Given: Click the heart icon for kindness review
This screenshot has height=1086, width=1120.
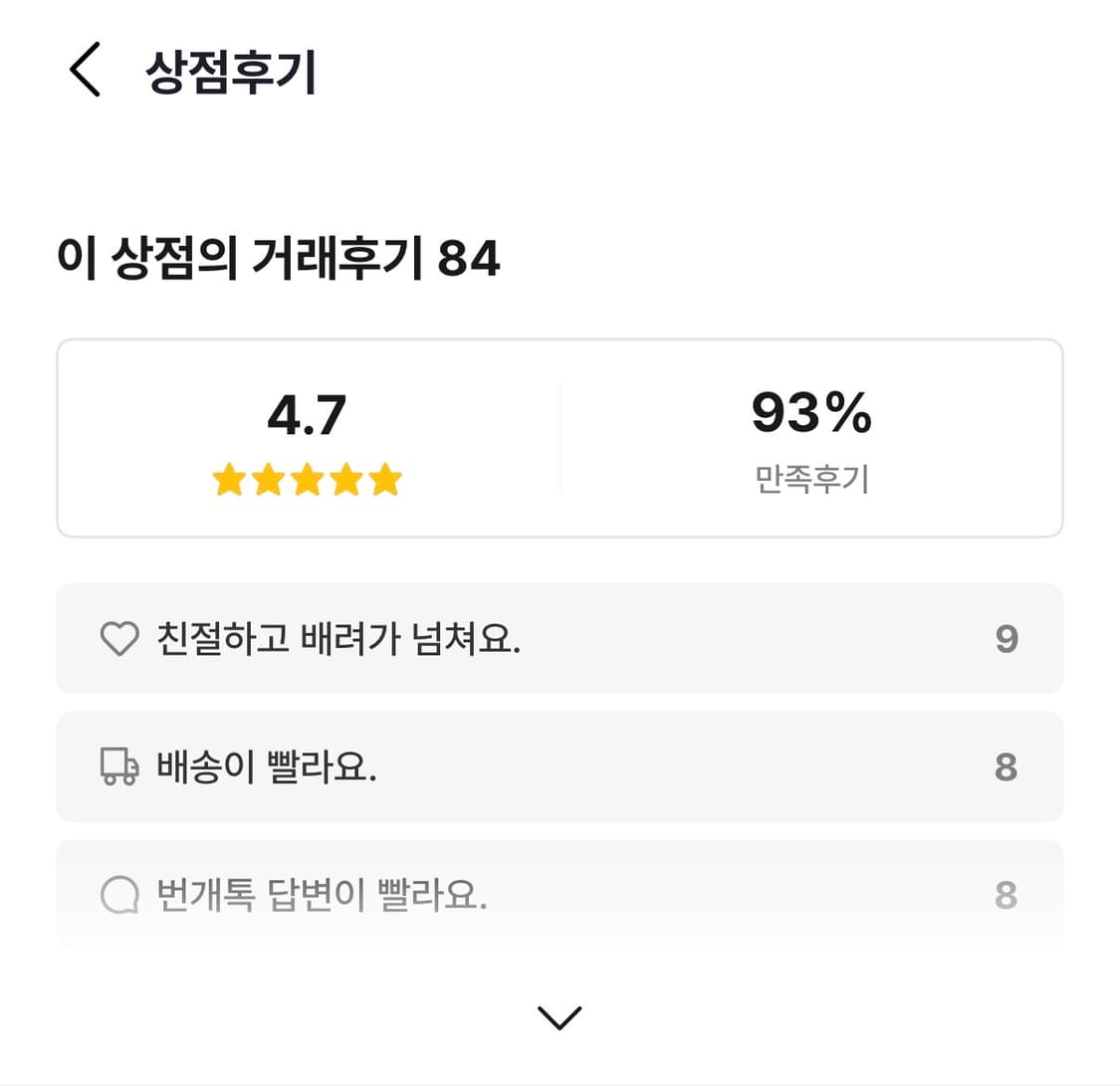Looking at the screenshot, I should click(119, 638).
